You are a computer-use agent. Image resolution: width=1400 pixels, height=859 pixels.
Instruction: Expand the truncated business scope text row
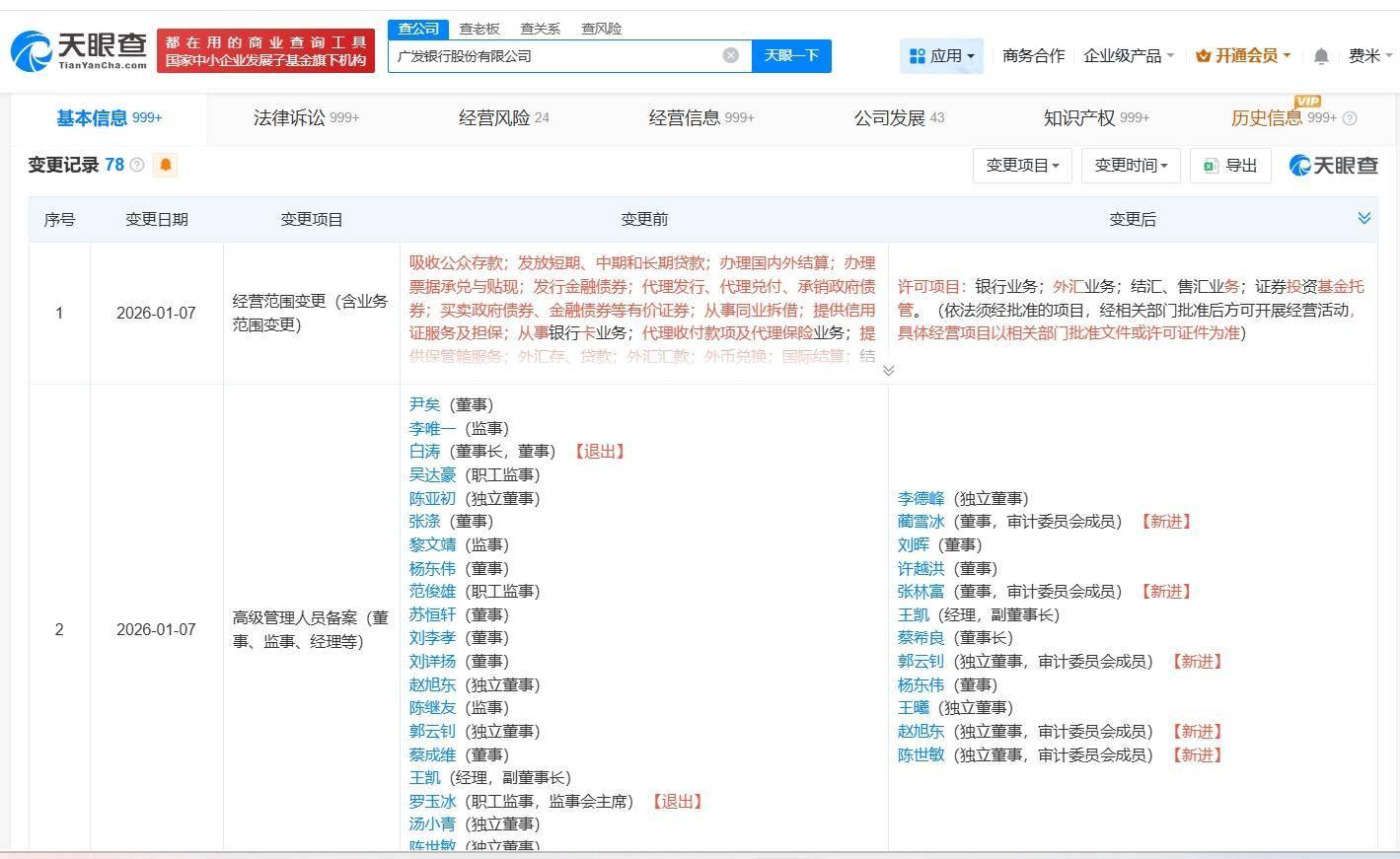click(x=888, y=370)
